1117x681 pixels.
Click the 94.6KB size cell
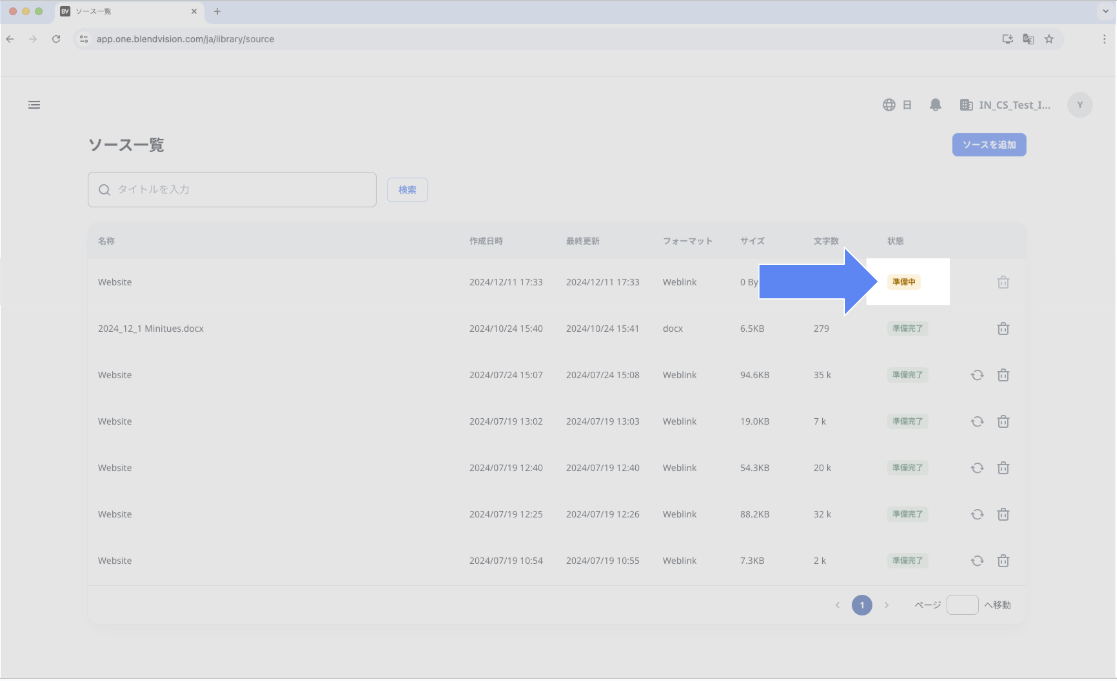click(754, 375)
